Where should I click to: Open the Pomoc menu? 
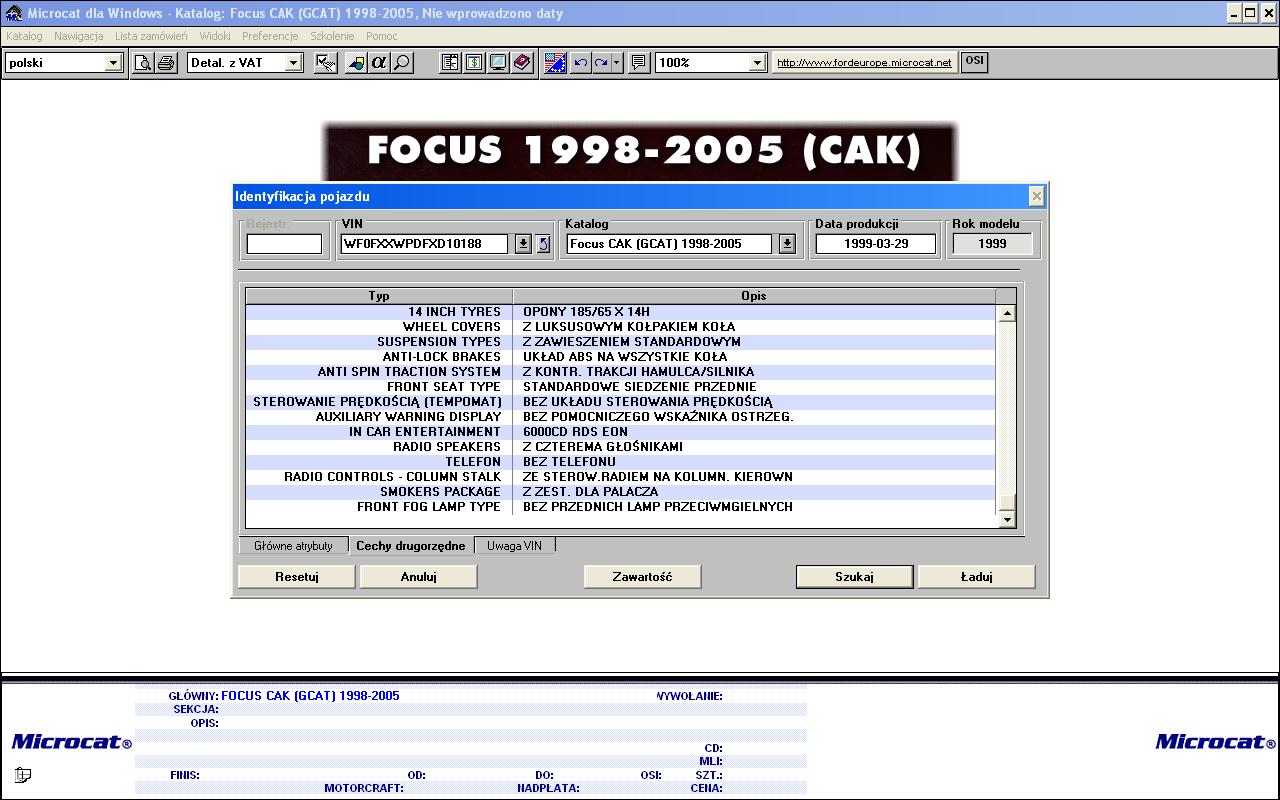tap(382, 36)
